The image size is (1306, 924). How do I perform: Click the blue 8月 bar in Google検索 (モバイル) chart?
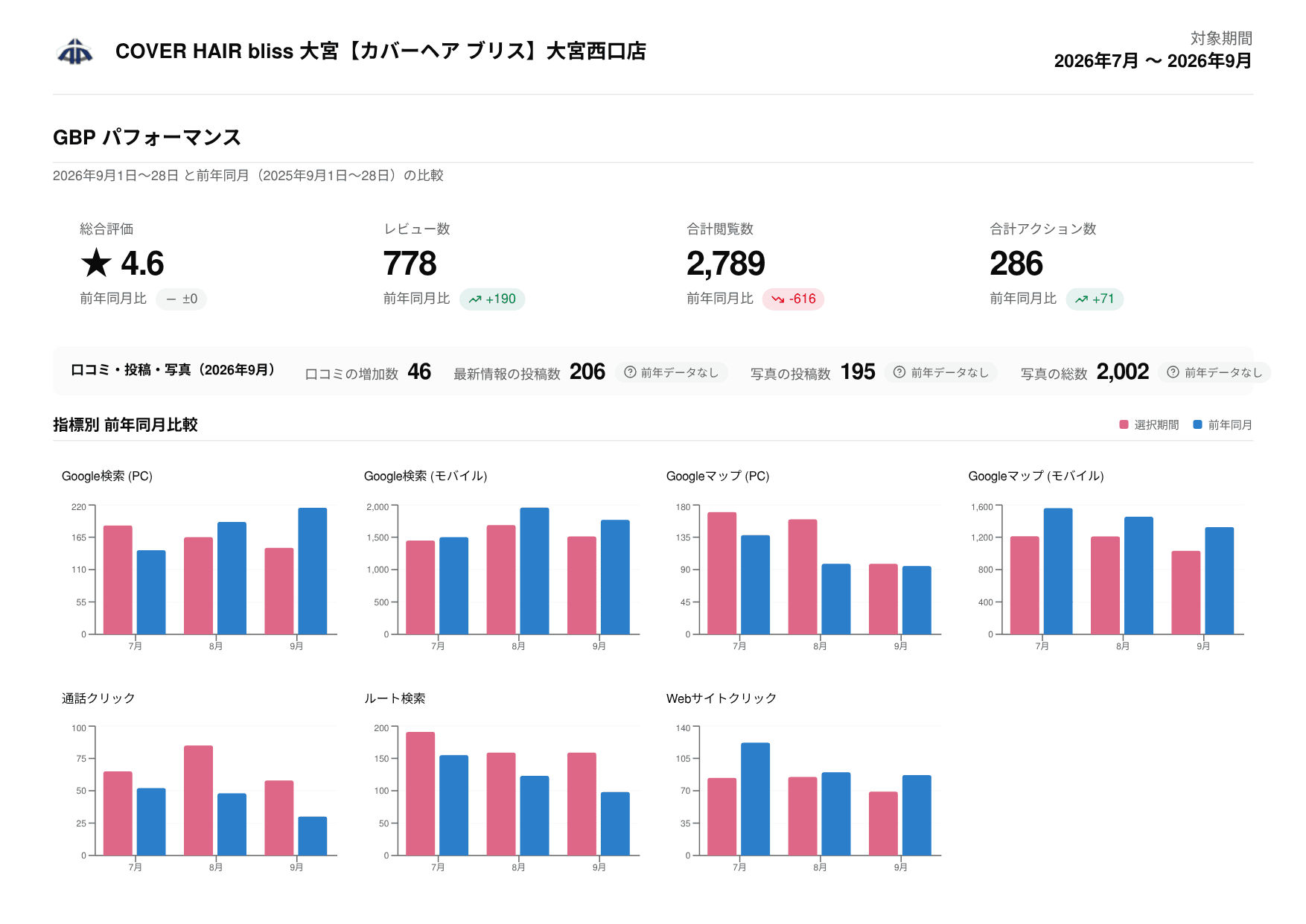535,571
